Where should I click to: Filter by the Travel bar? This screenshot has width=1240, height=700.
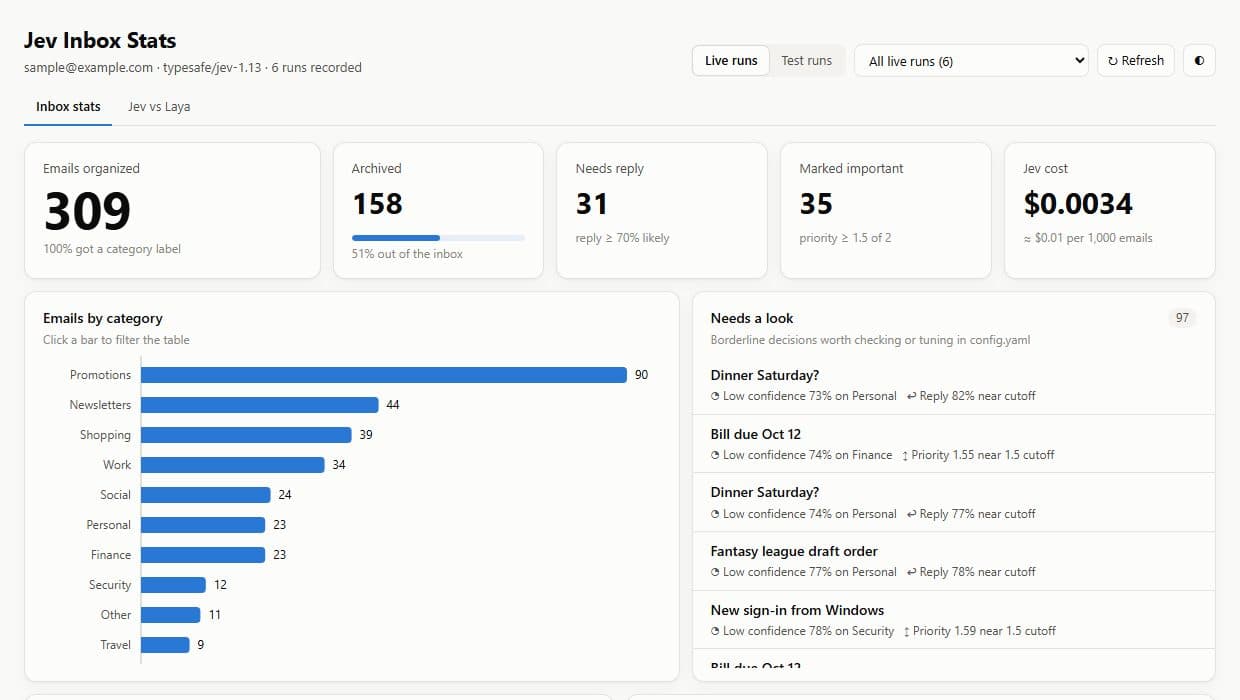pyautogui.click(x=165, y=645)
